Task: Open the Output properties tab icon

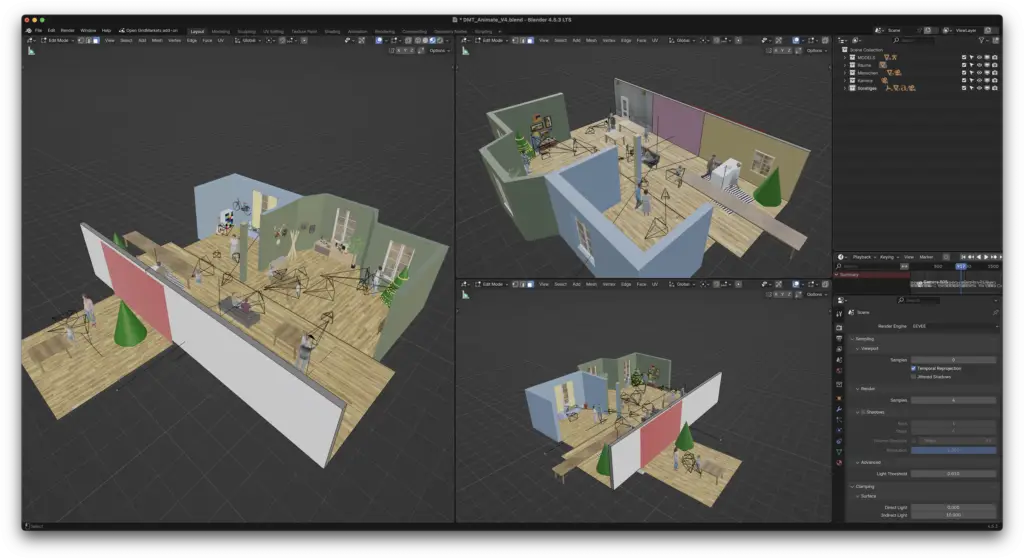Action: (x=839, y=340)
